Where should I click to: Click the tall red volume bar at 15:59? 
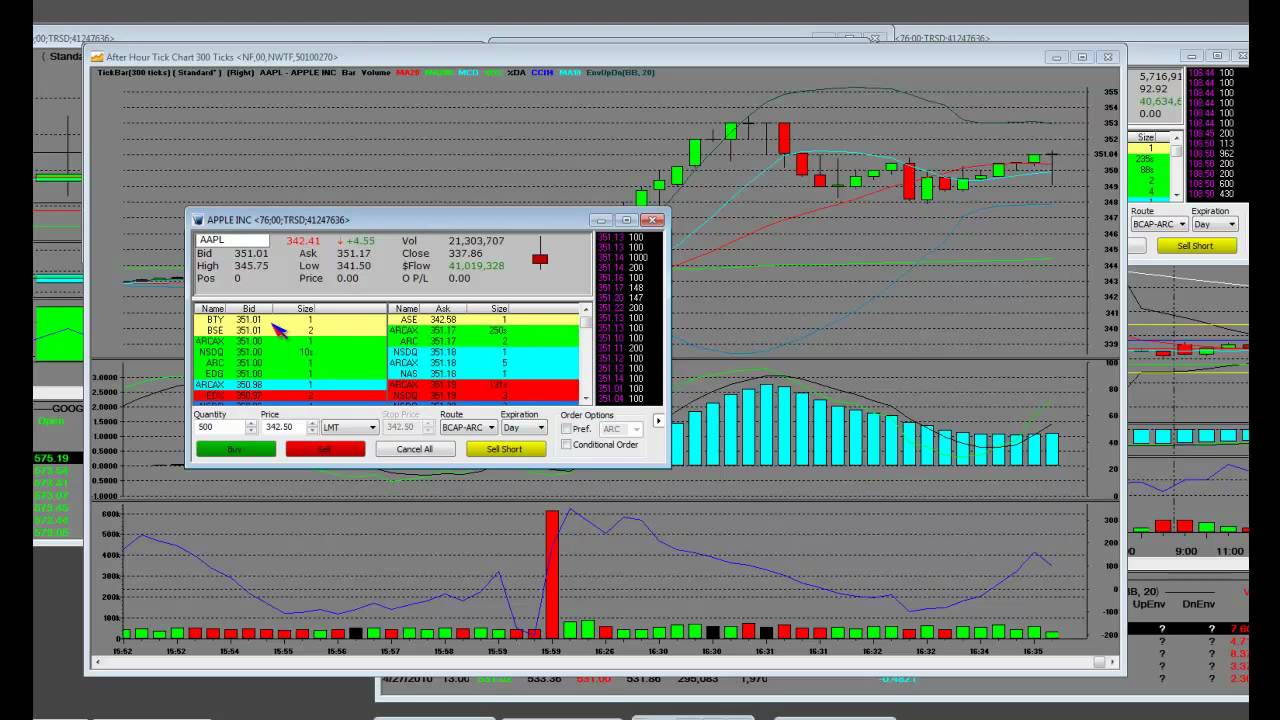click(x=551, y=575)
